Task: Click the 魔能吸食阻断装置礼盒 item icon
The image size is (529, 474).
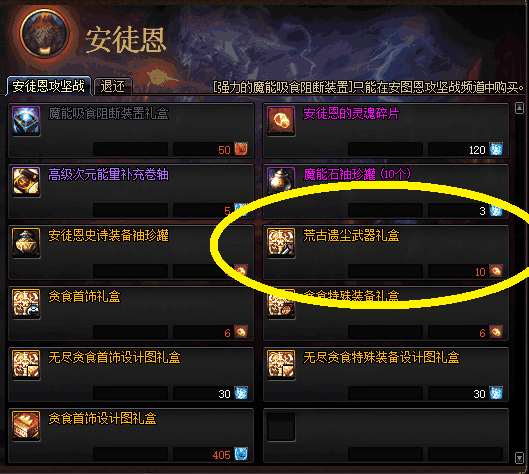Action: [26, 121]
